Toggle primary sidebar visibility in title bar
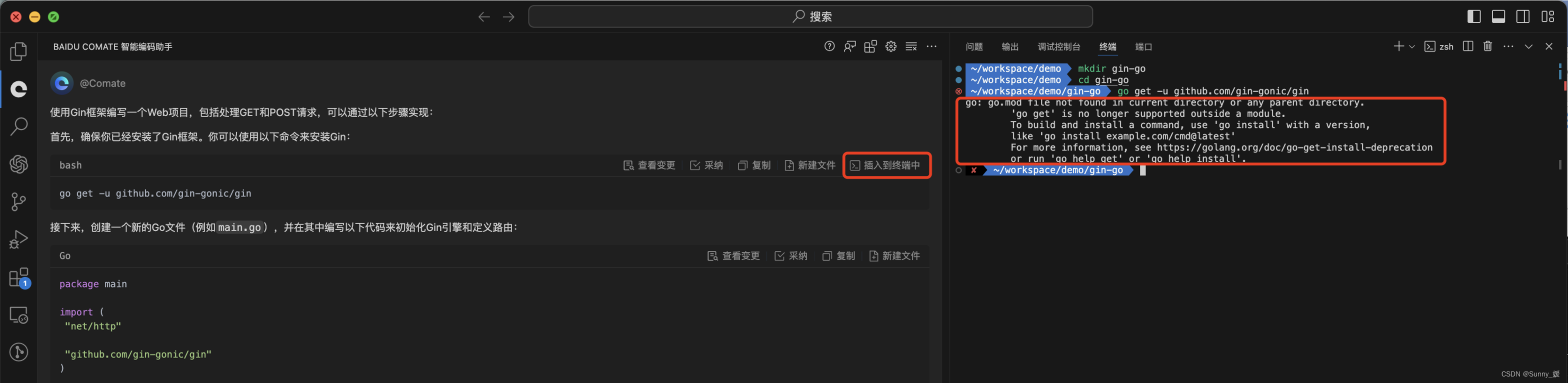The height and width of the screenshot is (383, 1568). point(1474,16)
